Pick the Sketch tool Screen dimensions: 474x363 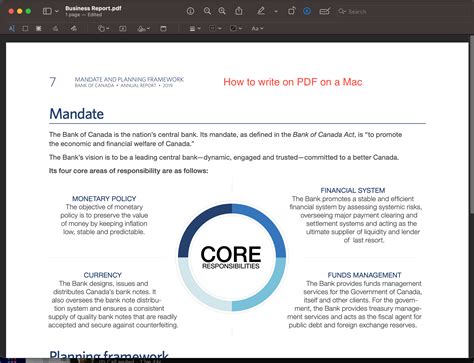click(55, 29)
